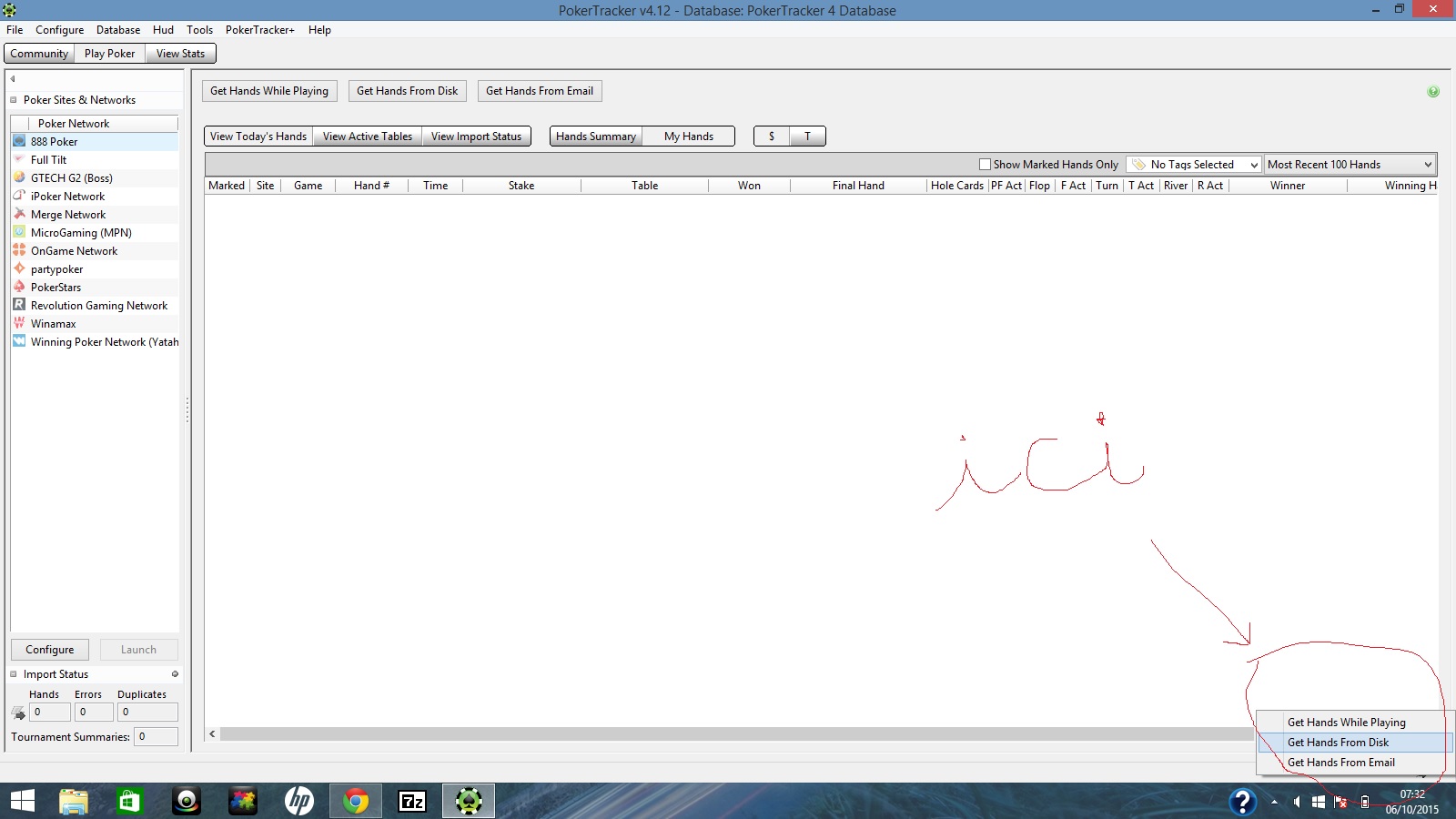Click Get Hands While Playing toolbar button
The image size is (1456, 819).
pyautogui.click(x=269, y=91)
